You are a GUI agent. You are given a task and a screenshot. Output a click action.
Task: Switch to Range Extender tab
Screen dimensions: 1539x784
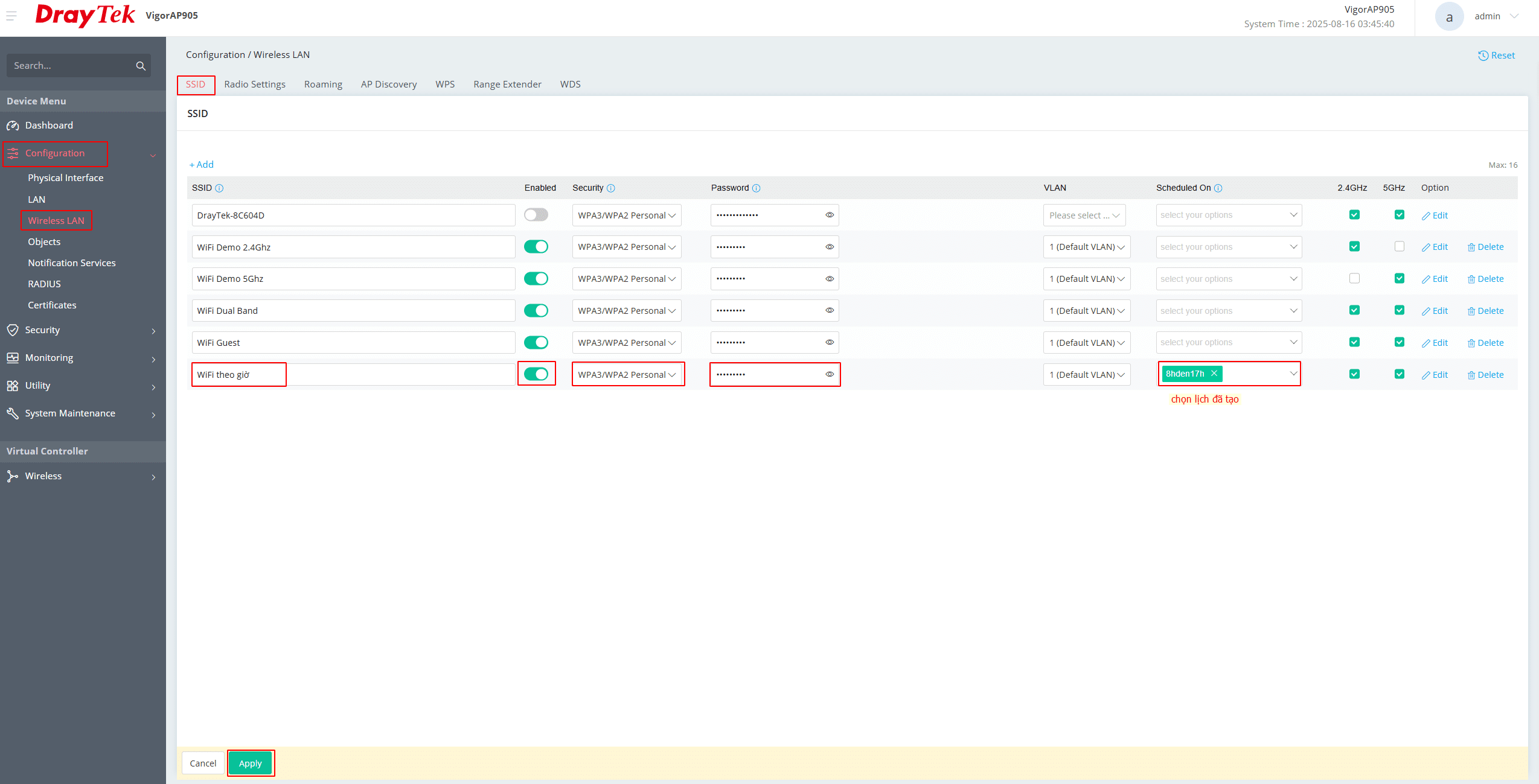[x=507, y=84]
